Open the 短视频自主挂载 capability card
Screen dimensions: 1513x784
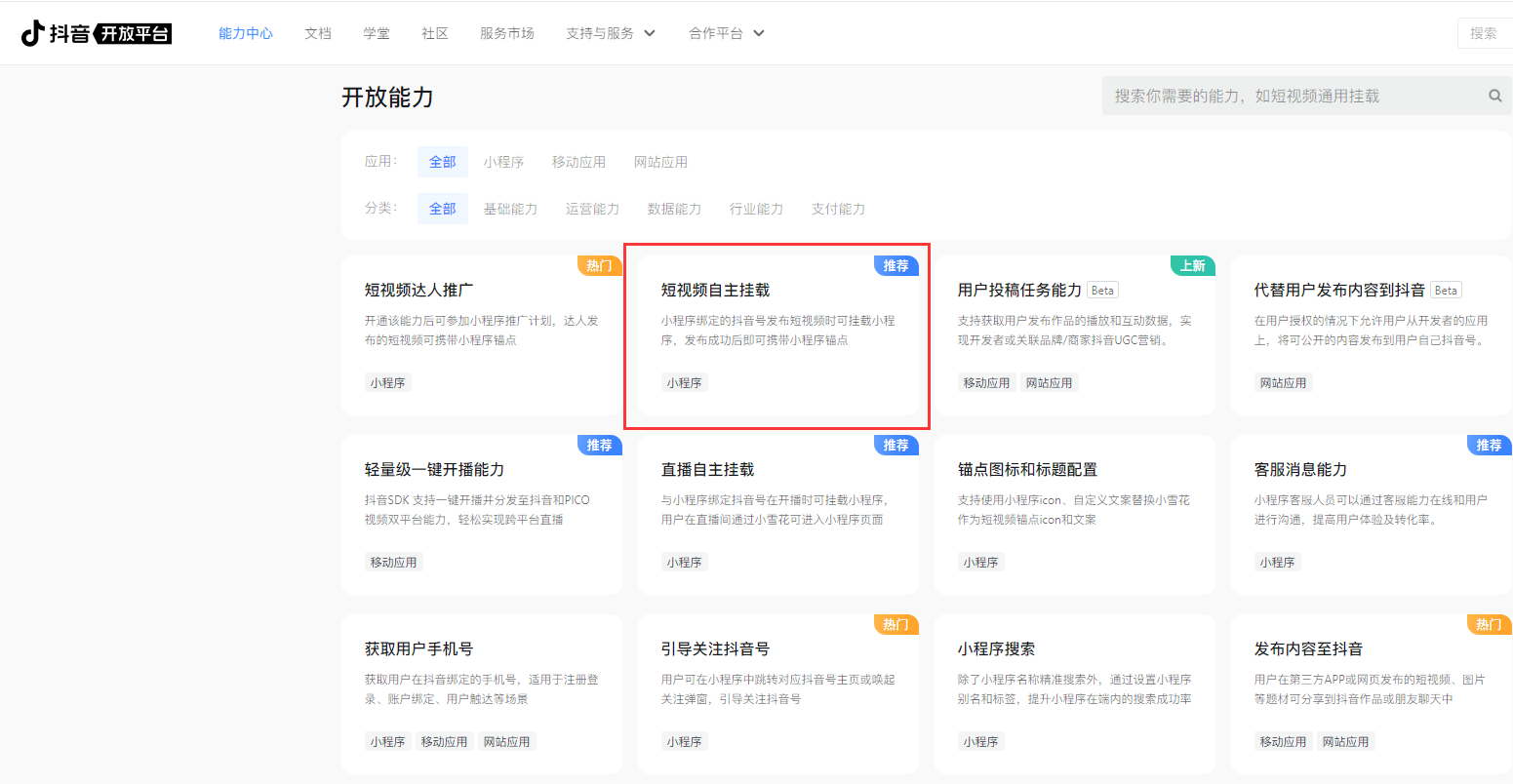776,332
